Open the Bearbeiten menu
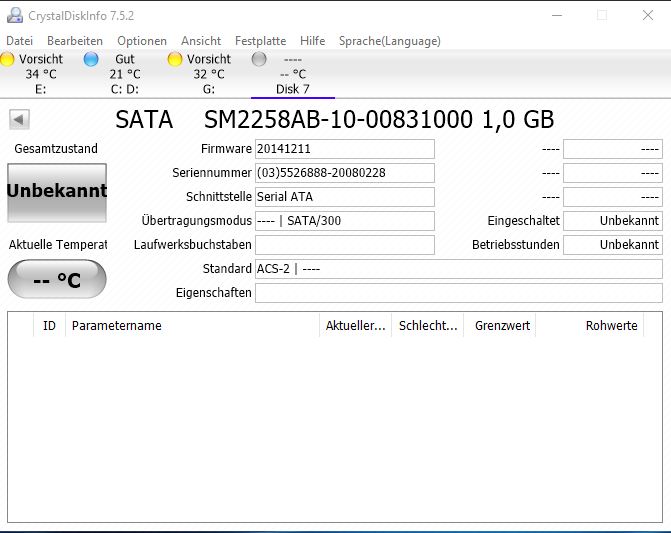 [x=75, y=41]
